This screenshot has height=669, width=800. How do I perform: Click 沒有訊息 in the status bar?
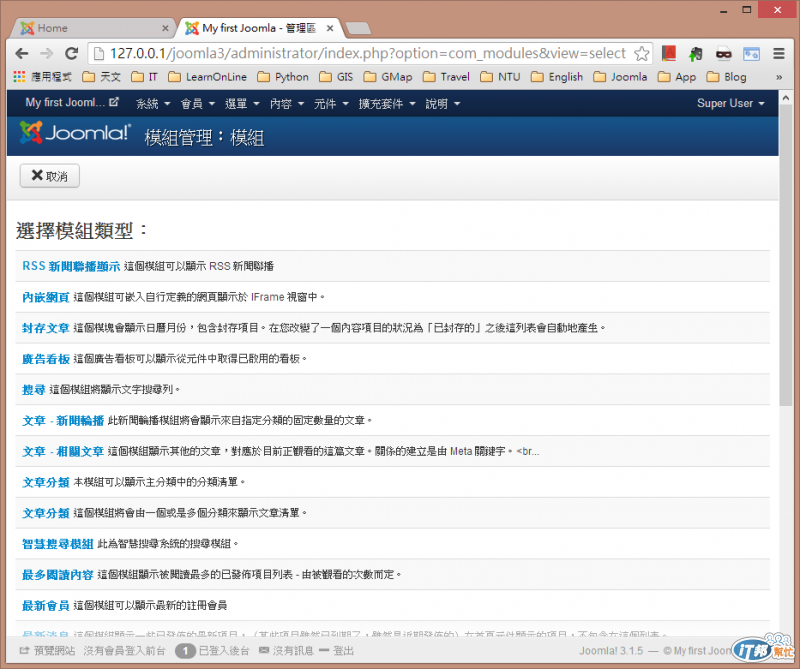(x=286, y=651)
